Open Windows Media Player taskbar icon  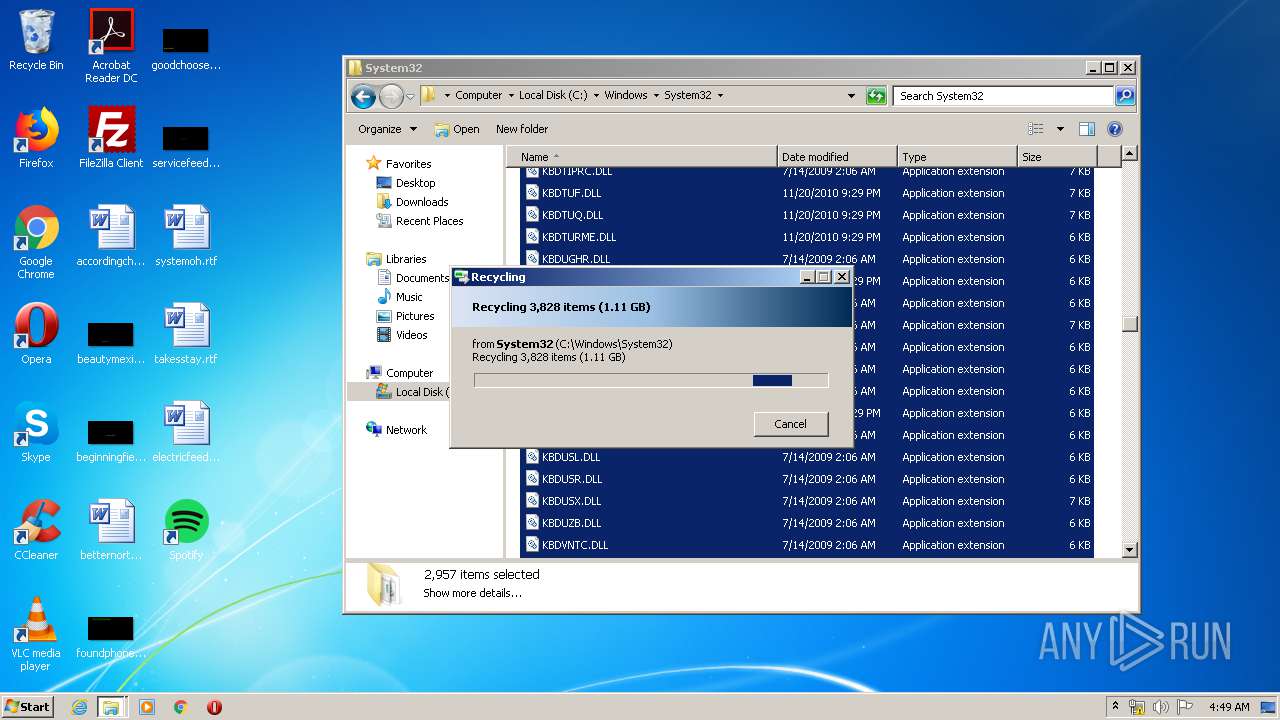(147, 707)
